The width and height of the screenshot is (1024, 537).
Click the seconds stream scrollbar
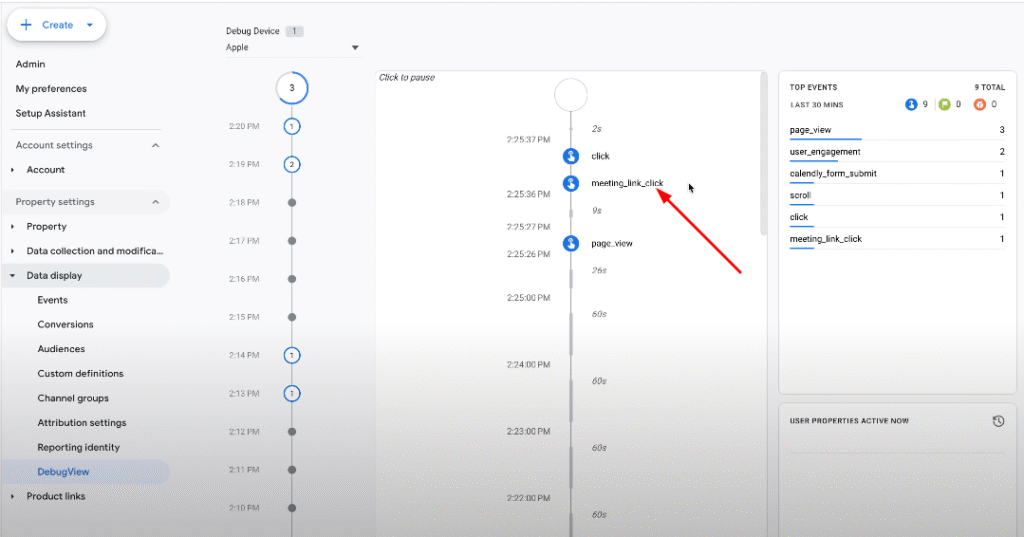click(x=763, y=154)
